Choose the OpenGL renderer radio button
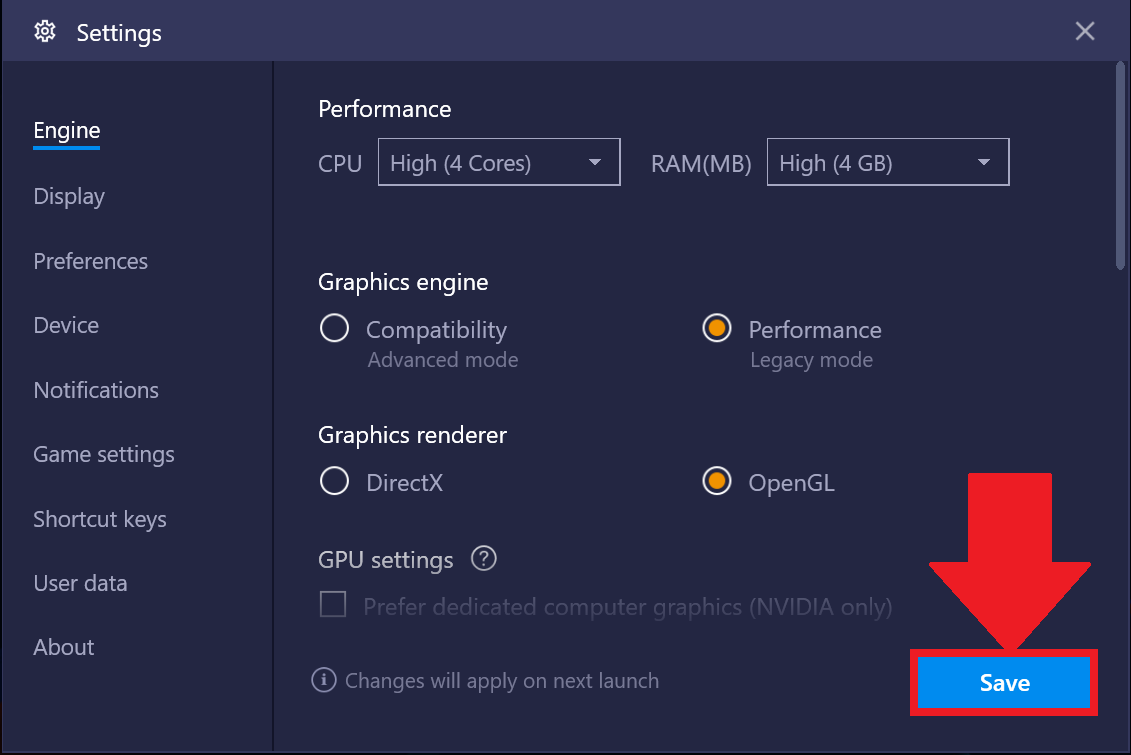Image resolution: width=1131 pixels, height=755 pixels. click(717, 481)
